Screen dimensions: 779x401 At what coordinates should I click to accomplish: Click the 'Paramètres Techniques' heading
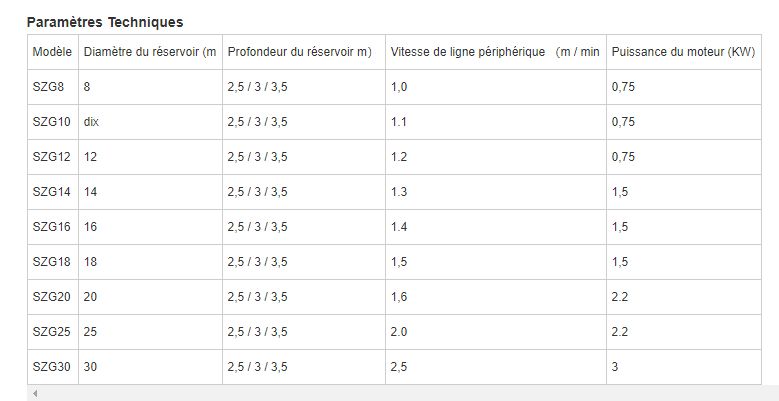(x=105, y=22)
